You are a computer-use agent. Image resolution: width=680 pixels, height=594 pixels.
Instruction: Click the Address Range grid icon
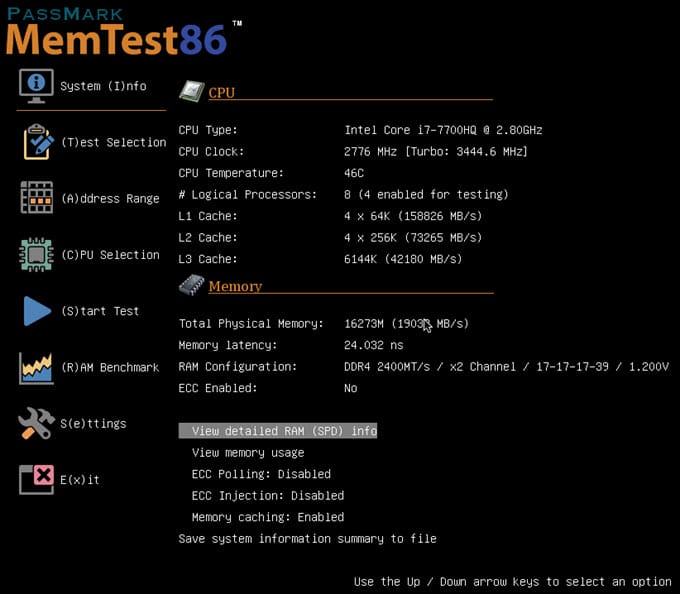click(37, 198)
